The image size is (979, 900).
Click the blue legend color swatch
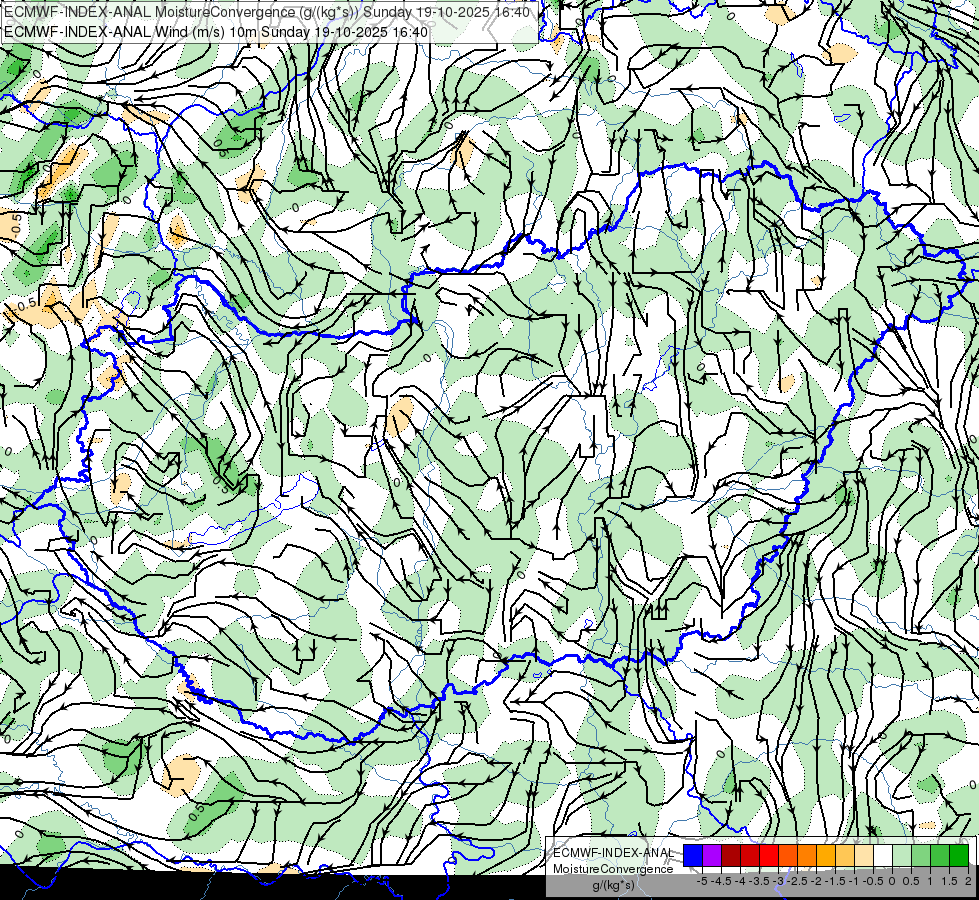tap(693, 856)
